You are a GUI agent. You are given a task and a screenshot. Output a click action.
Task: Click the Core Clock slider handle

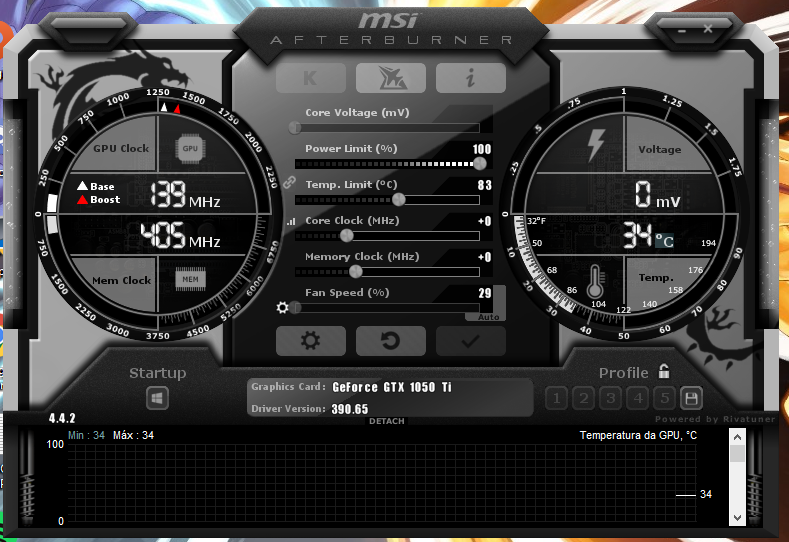click(x=346, y=236)
